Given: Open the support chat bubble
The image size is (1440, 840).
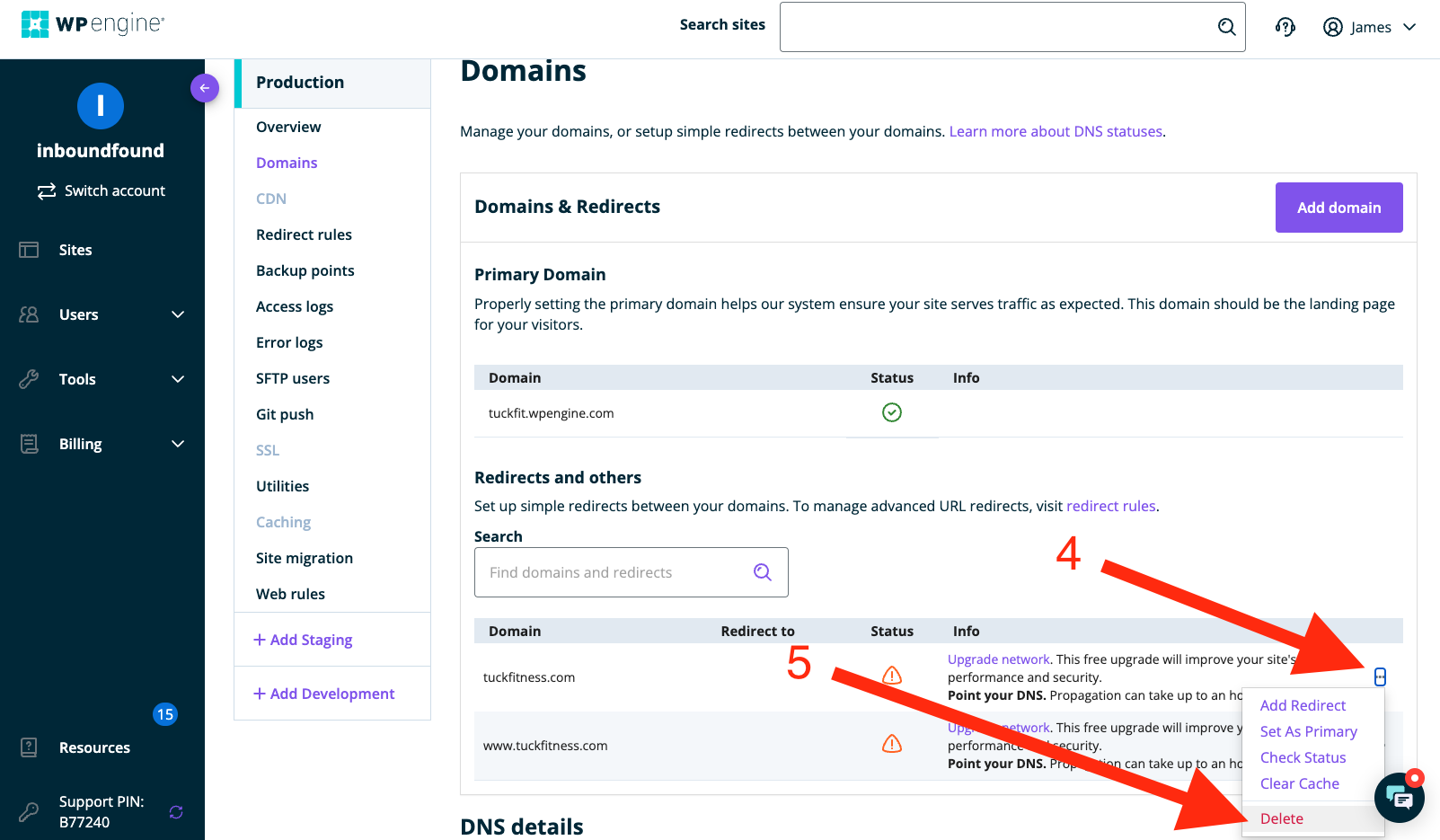Looking at the screenshot, I should pos(1399,797).
